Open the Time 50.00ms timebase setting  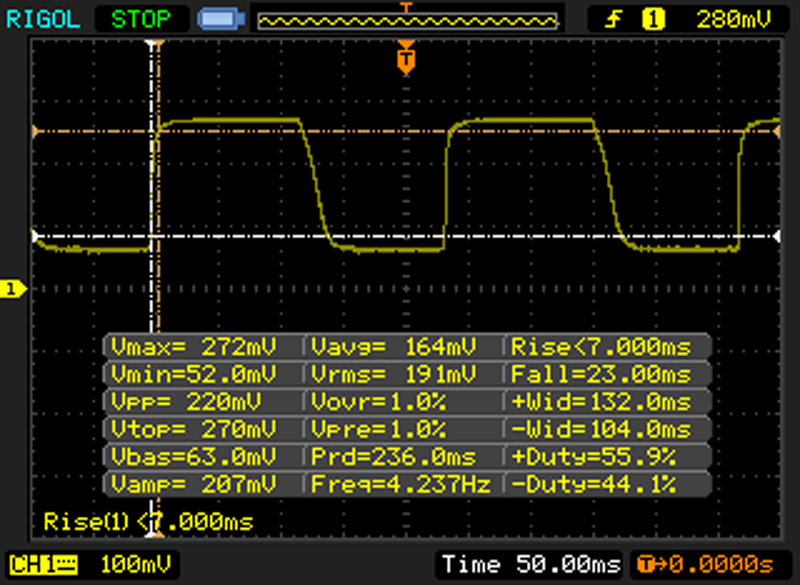(x=531, y=564)
